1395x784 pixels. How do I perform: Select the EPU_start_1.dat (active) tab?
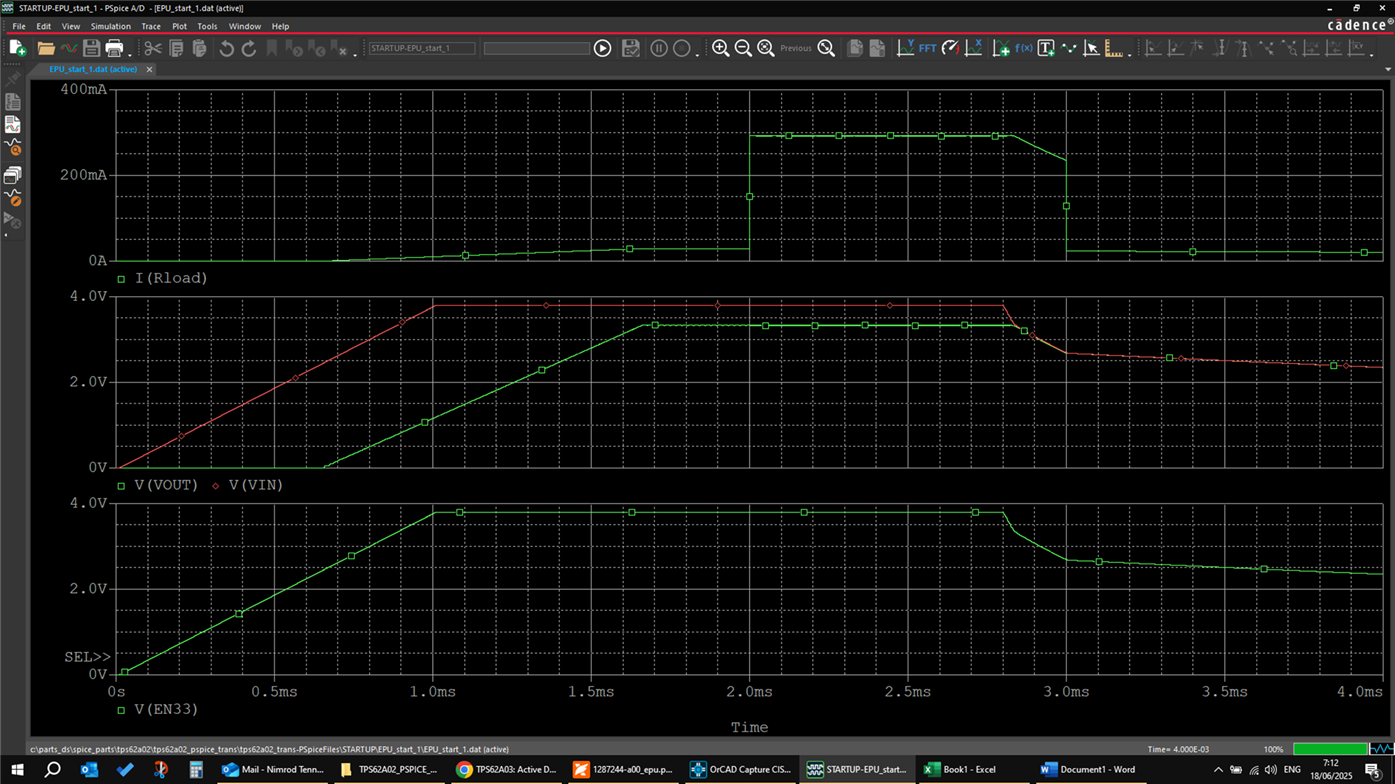(x=93, y=70)
